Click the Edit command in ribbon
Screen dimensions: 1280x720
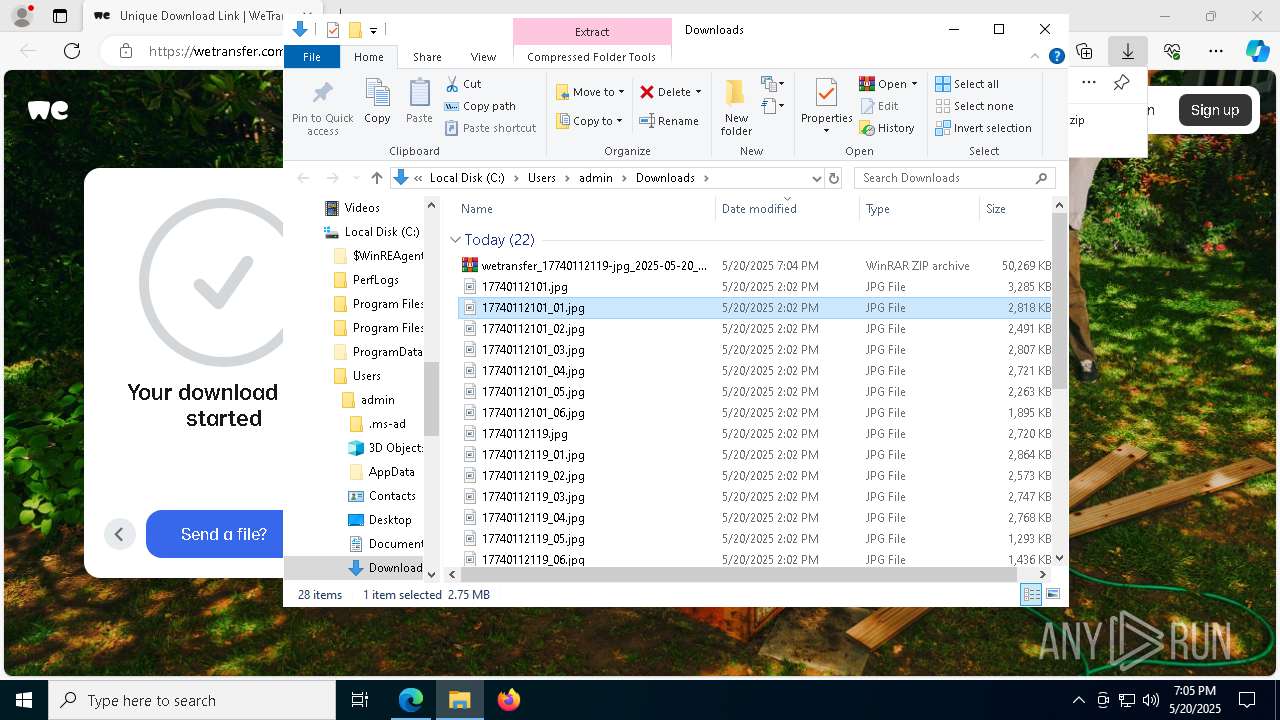879,106
